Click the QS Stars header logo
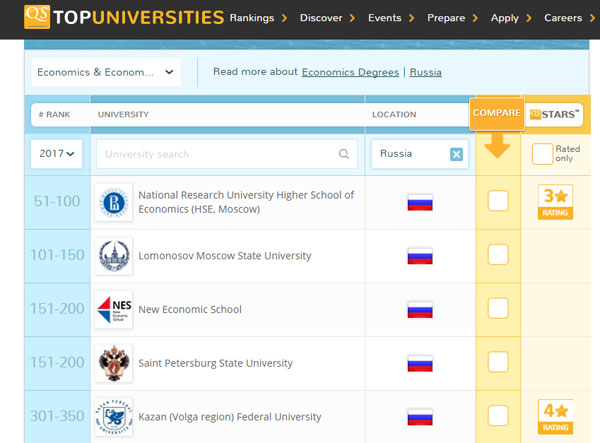Viewport: 600px width, 443px height. 554,114
